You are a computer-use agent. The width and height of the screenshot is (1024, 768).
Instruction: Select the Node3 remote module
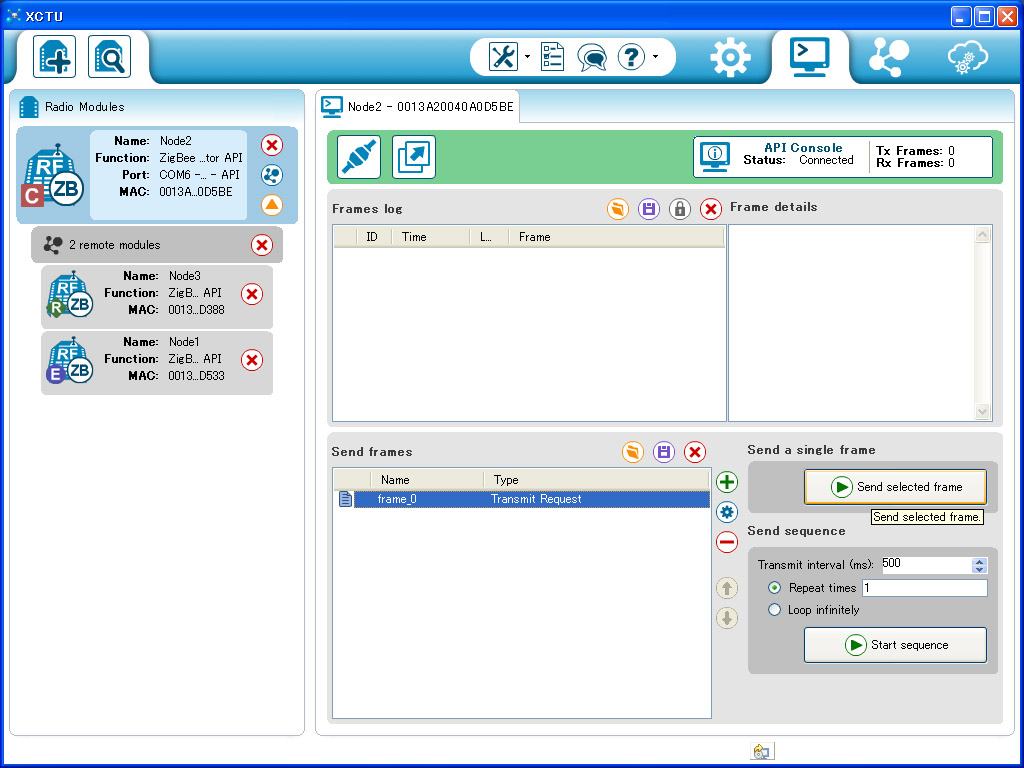(x=157, y=296)
